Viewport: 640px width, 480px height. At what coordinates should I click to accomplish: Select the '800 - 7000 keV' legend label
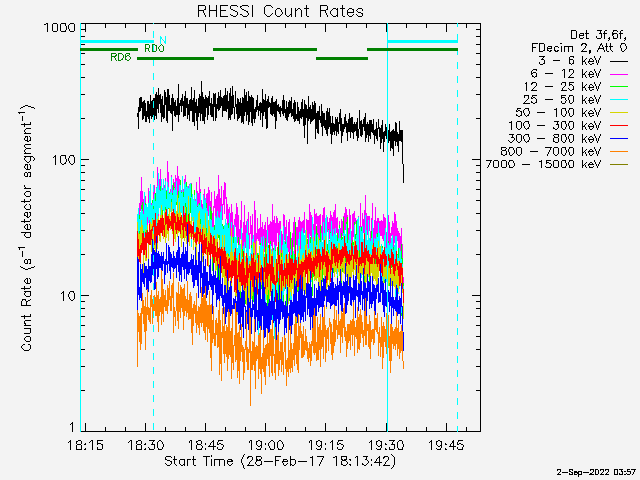551,151
